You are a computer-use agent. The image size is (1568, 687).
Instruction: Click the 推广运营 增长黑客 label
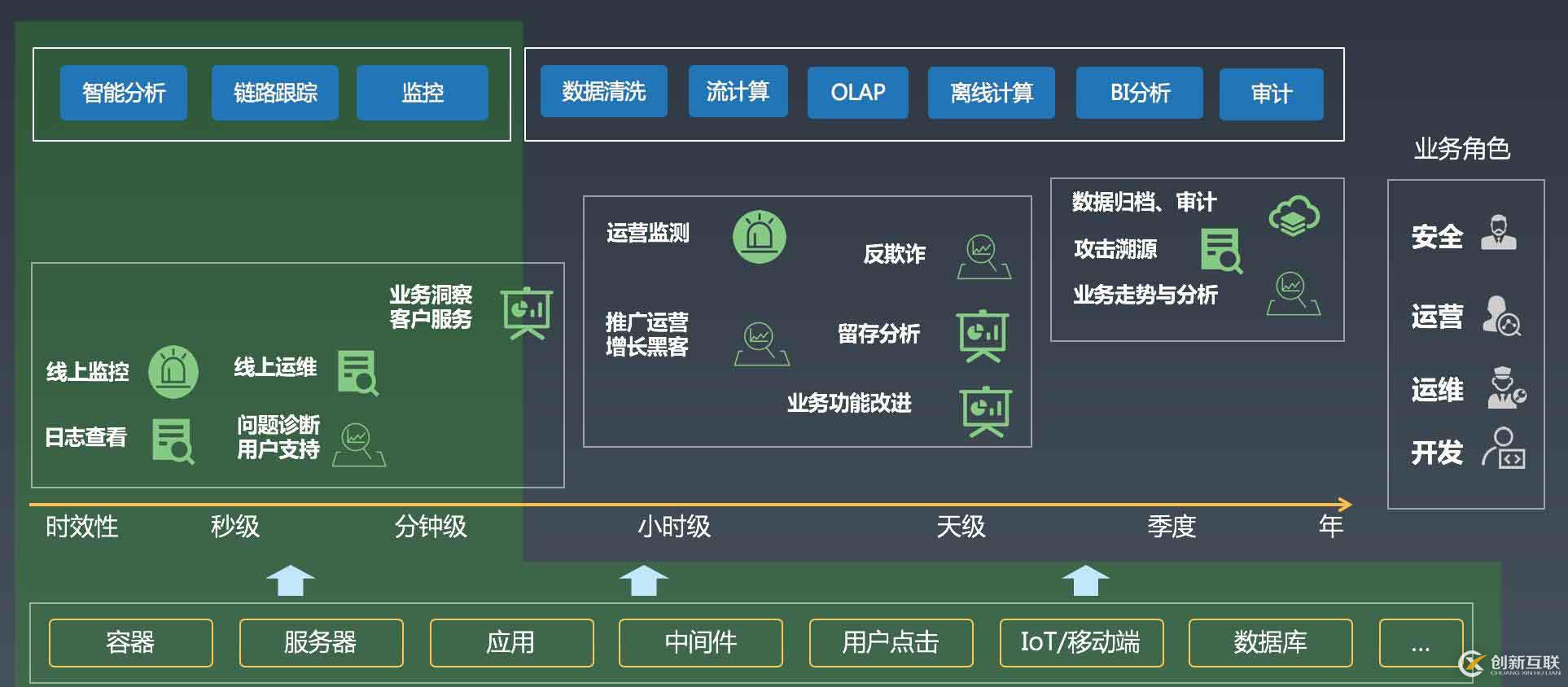[647, 335]
